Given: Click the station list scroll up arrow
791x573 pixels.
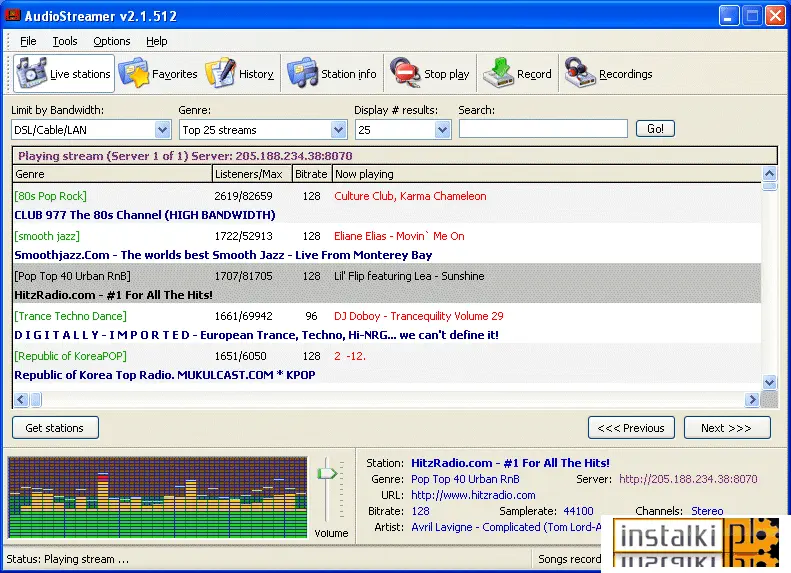Looking at the screenshot, I should click(x=769, y=174).
